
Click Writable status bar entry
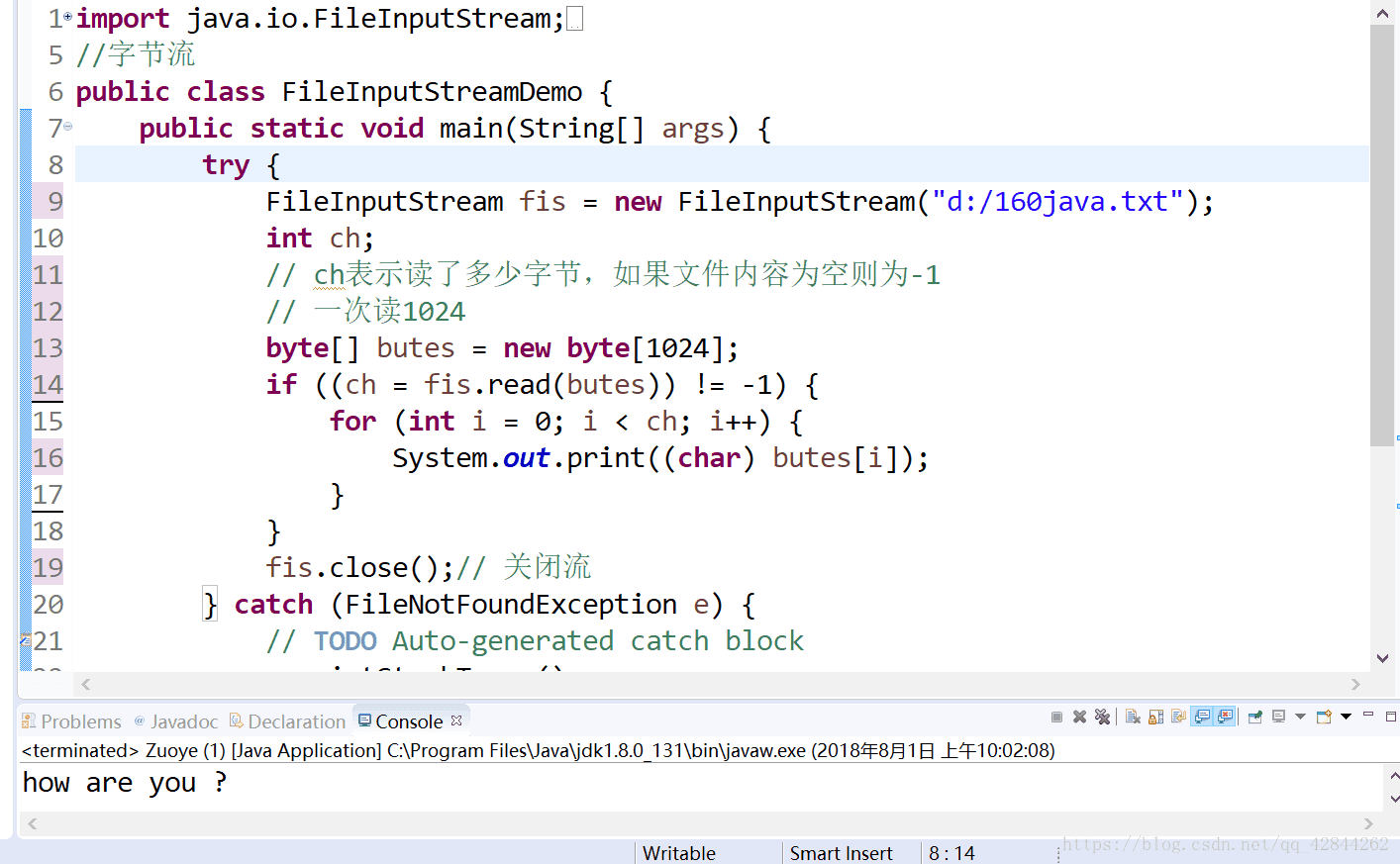tap(679, 853)
